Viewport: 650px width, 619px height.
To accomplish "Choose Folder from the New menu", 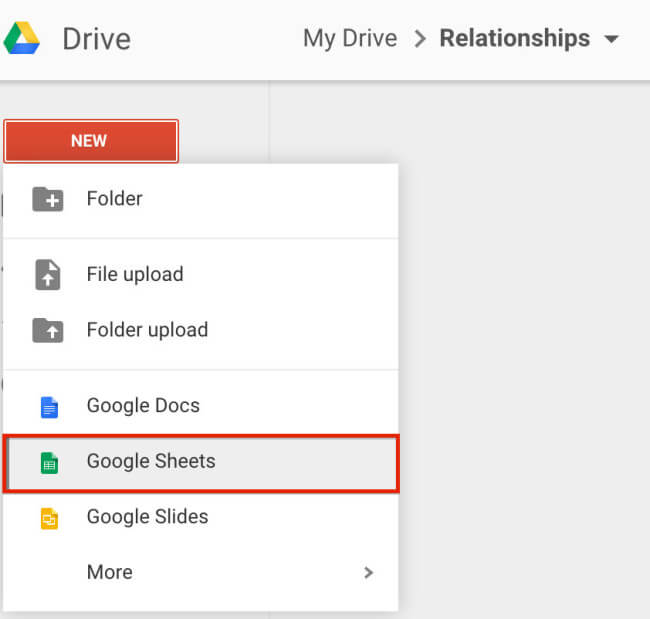I will pos(201,199).
